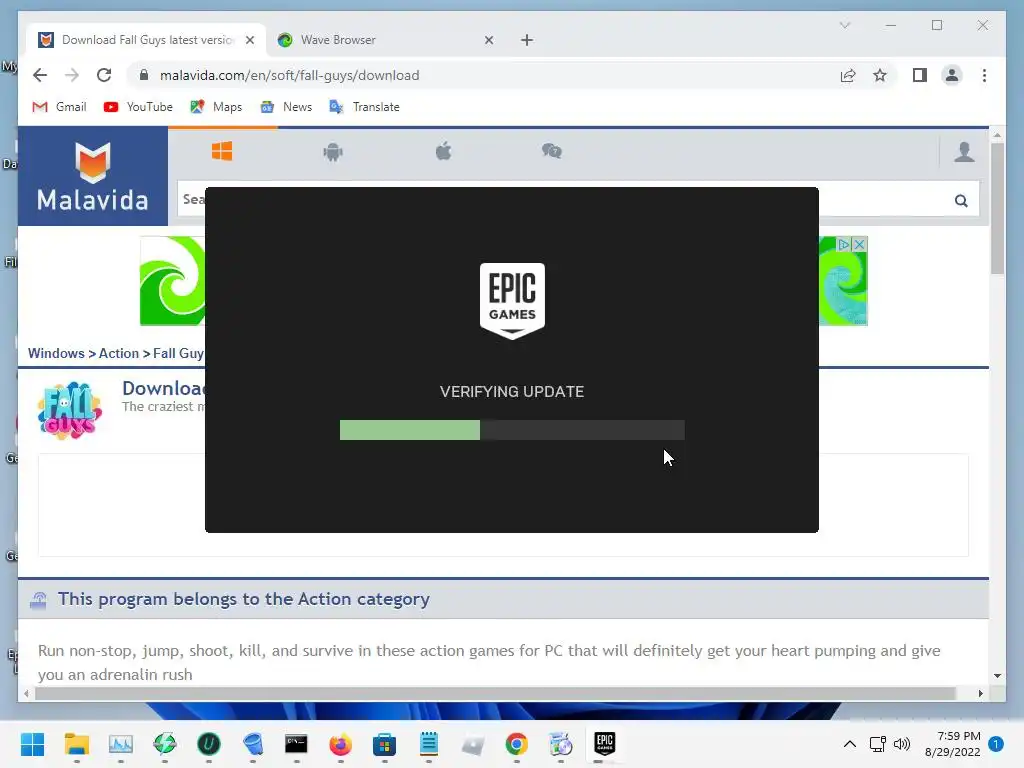Viewport: 1024px width, 768px height.
Task: Click the Fall Guys game icon
Action: [70, 410]
